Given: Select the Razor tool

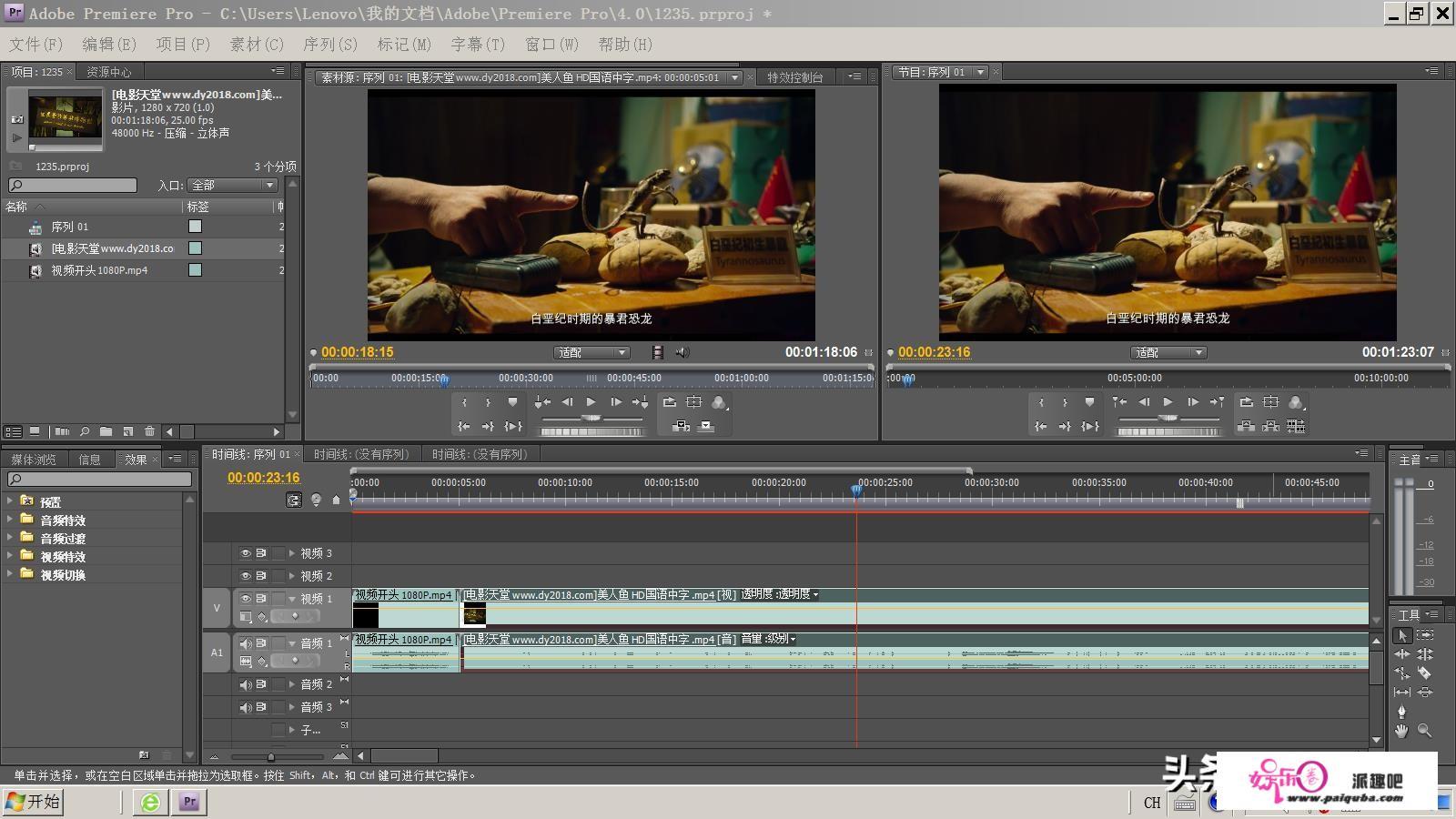Looking at the screenshot, I should point(1425,673).
